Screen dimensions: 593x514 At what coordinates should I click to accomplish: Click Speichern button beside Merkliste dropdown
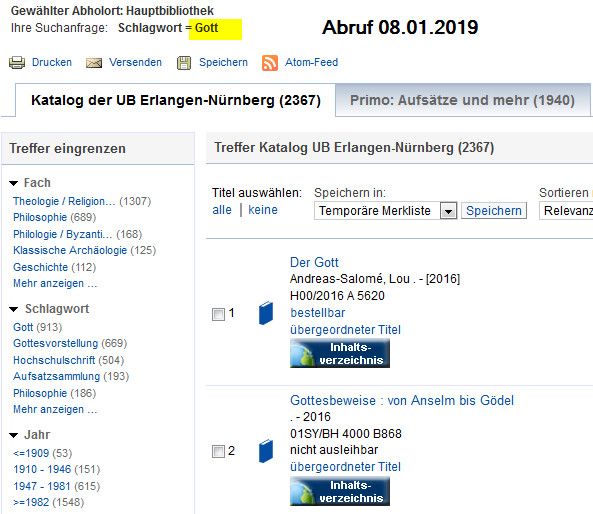coord(494,211)
